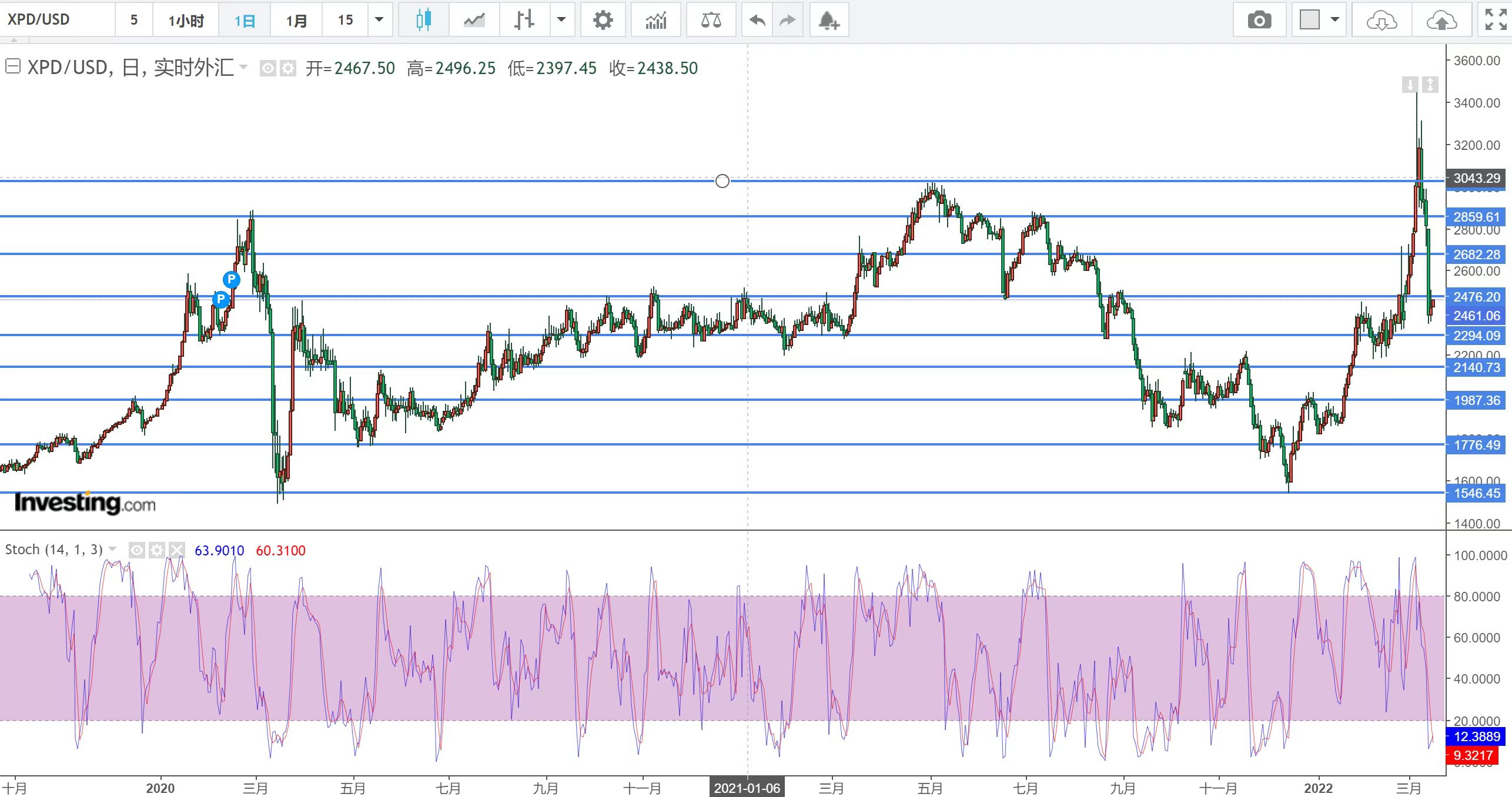The width and height of the screenshot is (1512, 797).
Task: Toggle visibility eye of XPD/USD series
Action: coord(267,69)
